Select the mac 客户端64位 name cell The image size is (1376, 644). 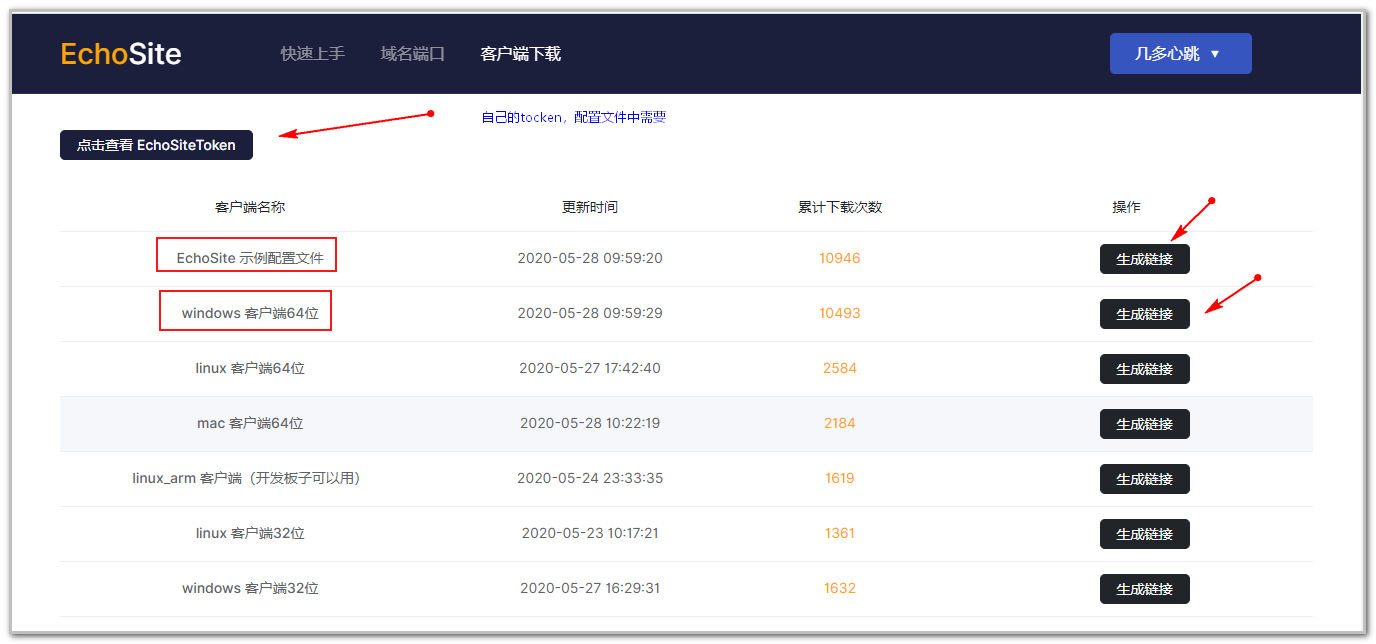tap(250, 423)
